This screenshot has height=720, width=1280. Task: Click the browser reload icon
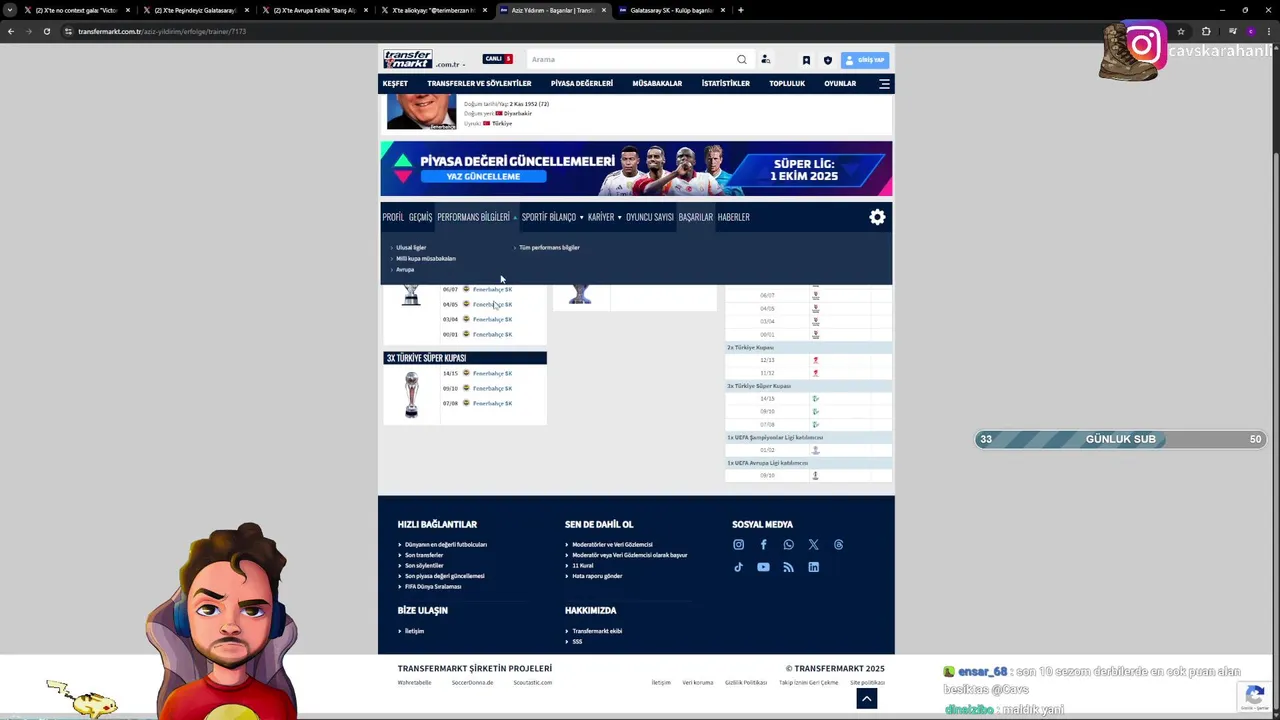point(46,31)
